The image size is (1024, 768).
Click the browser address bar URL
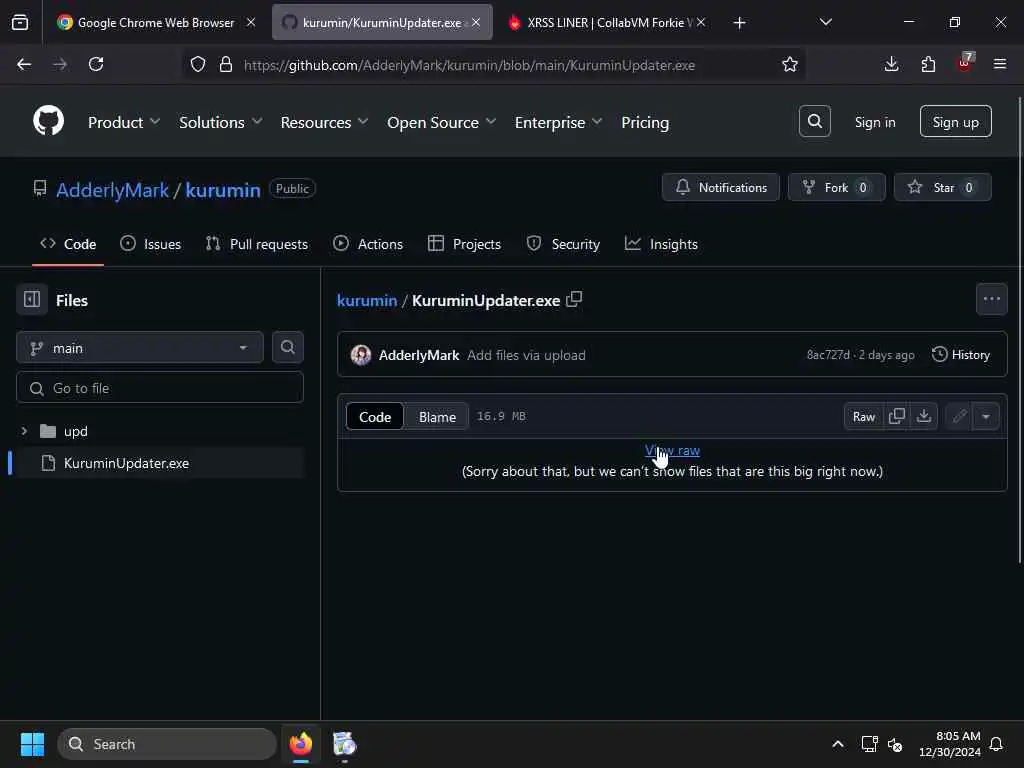[x=469, y=65]
